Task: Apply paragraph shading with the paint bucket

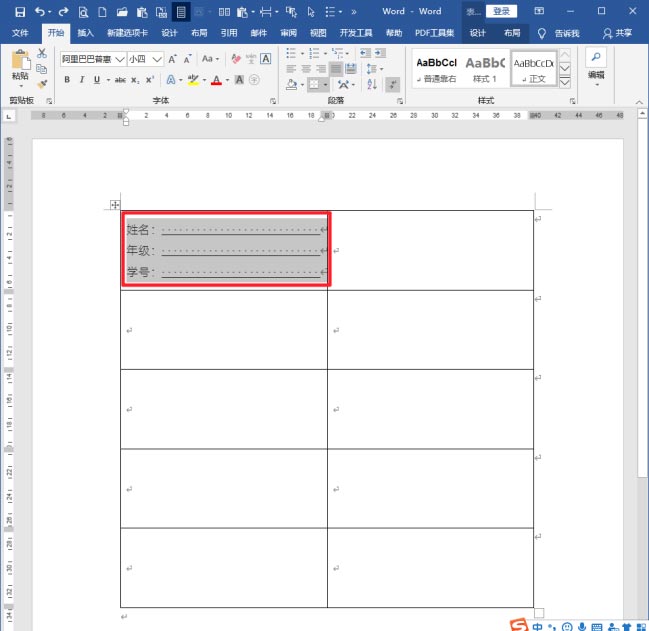Action: (x=291, y=84)
